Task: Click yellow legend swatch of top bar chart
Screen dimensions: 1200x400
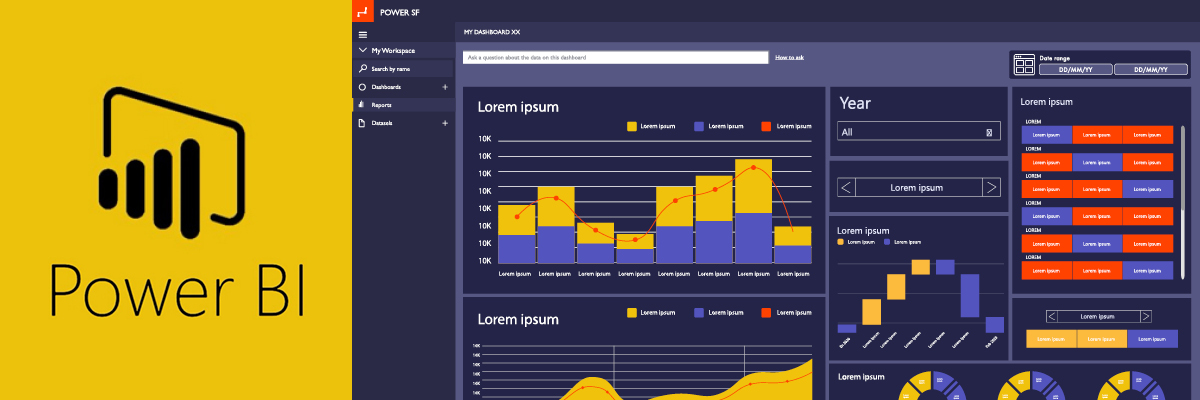Action: 632,126
